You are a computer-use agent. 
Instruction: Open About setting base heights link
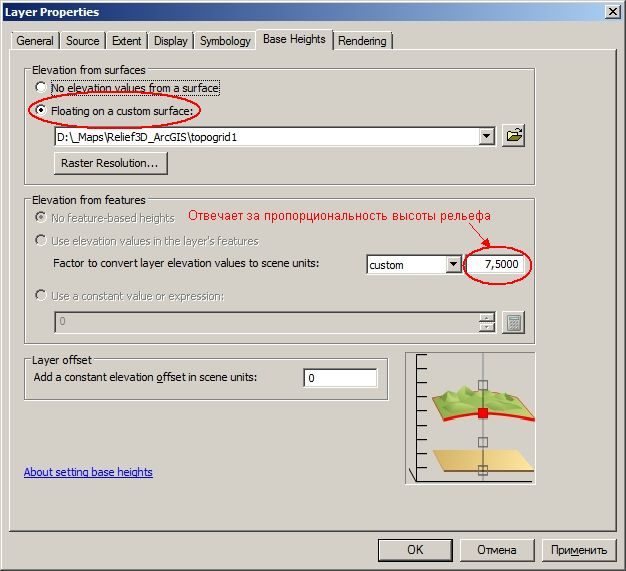[88, 472]
